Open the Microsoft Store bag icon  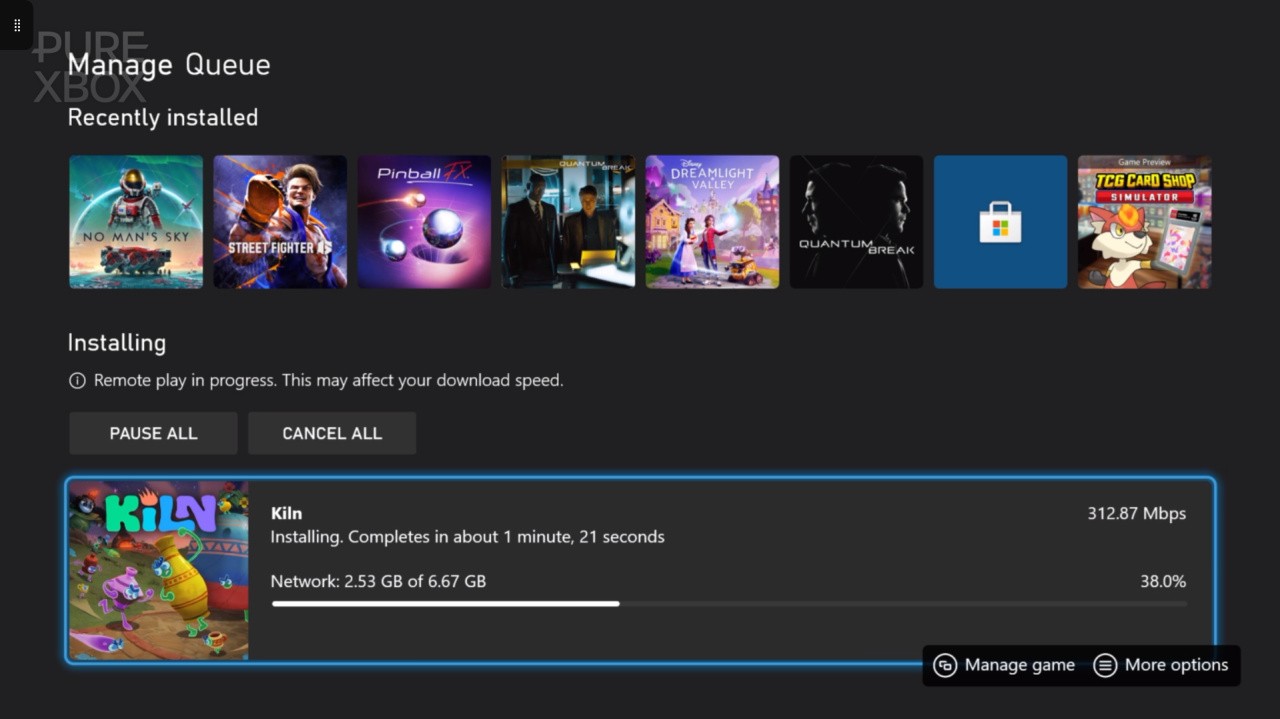tap(1000, 221)
